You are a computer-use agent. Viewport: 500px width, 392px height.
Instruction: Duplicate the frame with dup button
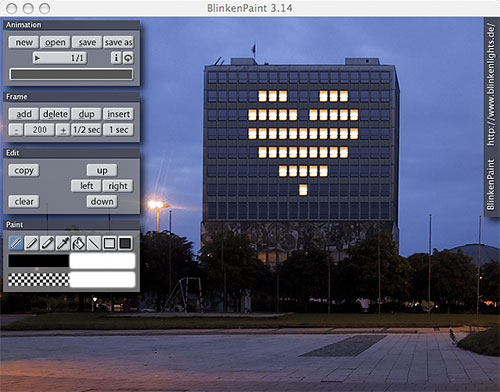tap(86, 114)
